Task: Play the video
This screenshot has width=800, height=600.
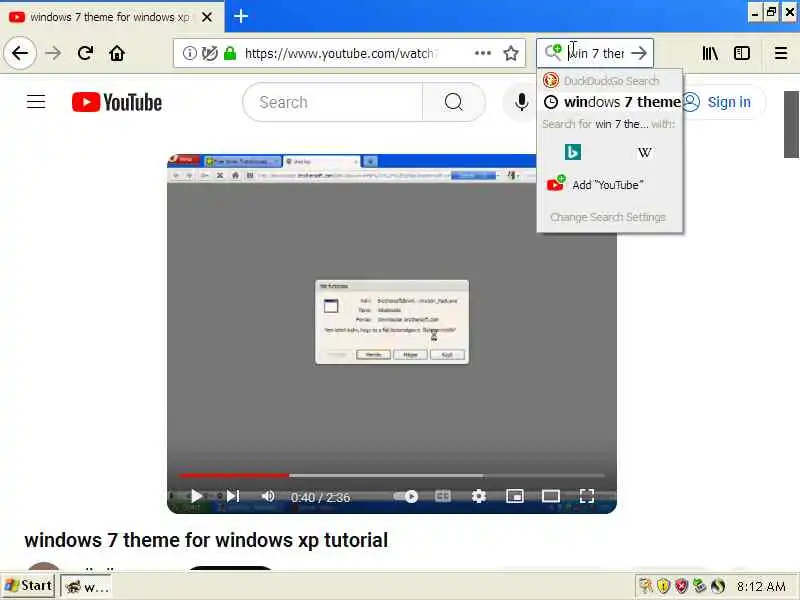Action: tap(196, 496)
